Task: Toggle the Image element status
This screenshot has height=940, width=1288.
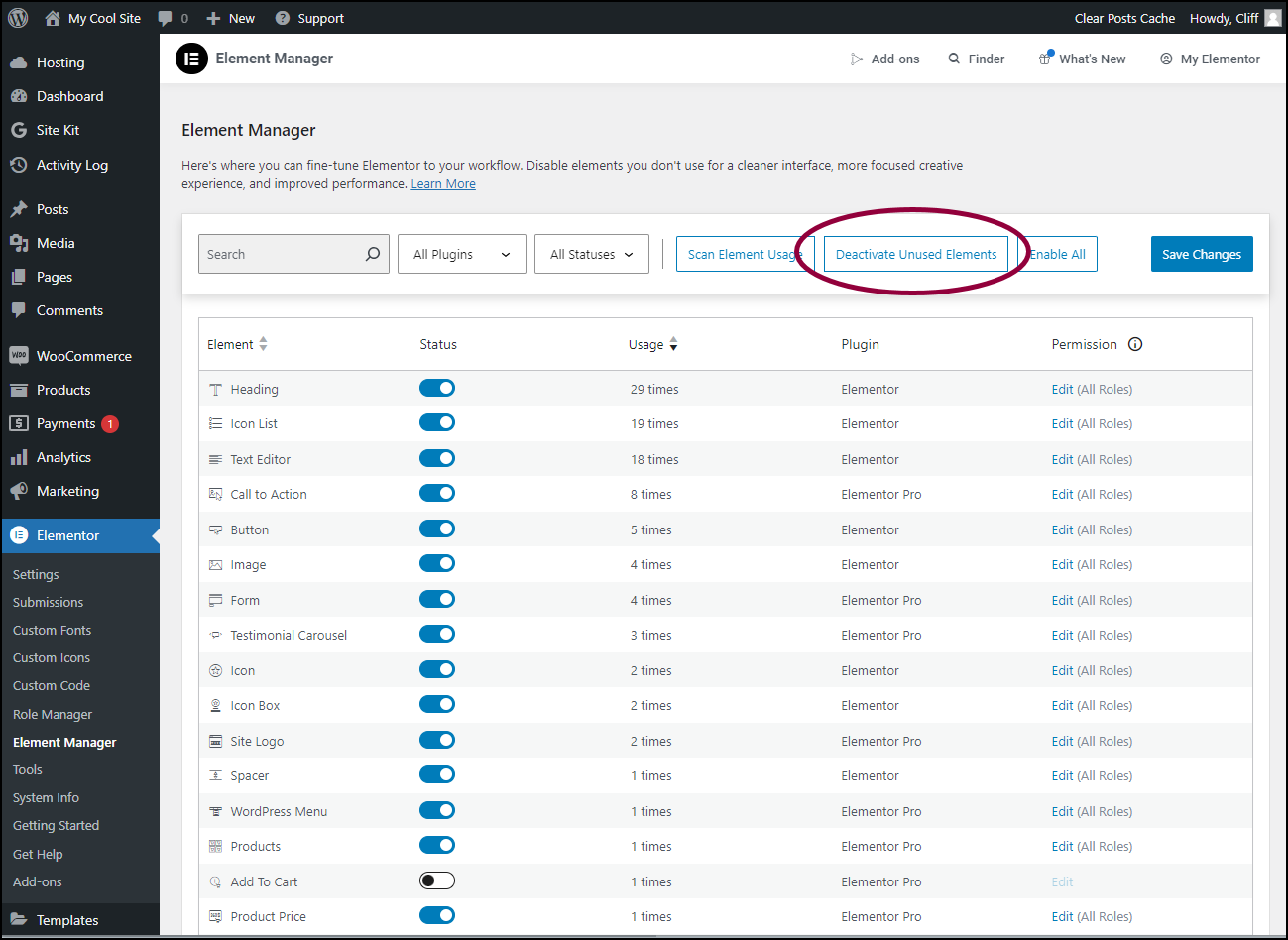Action: 437,563
